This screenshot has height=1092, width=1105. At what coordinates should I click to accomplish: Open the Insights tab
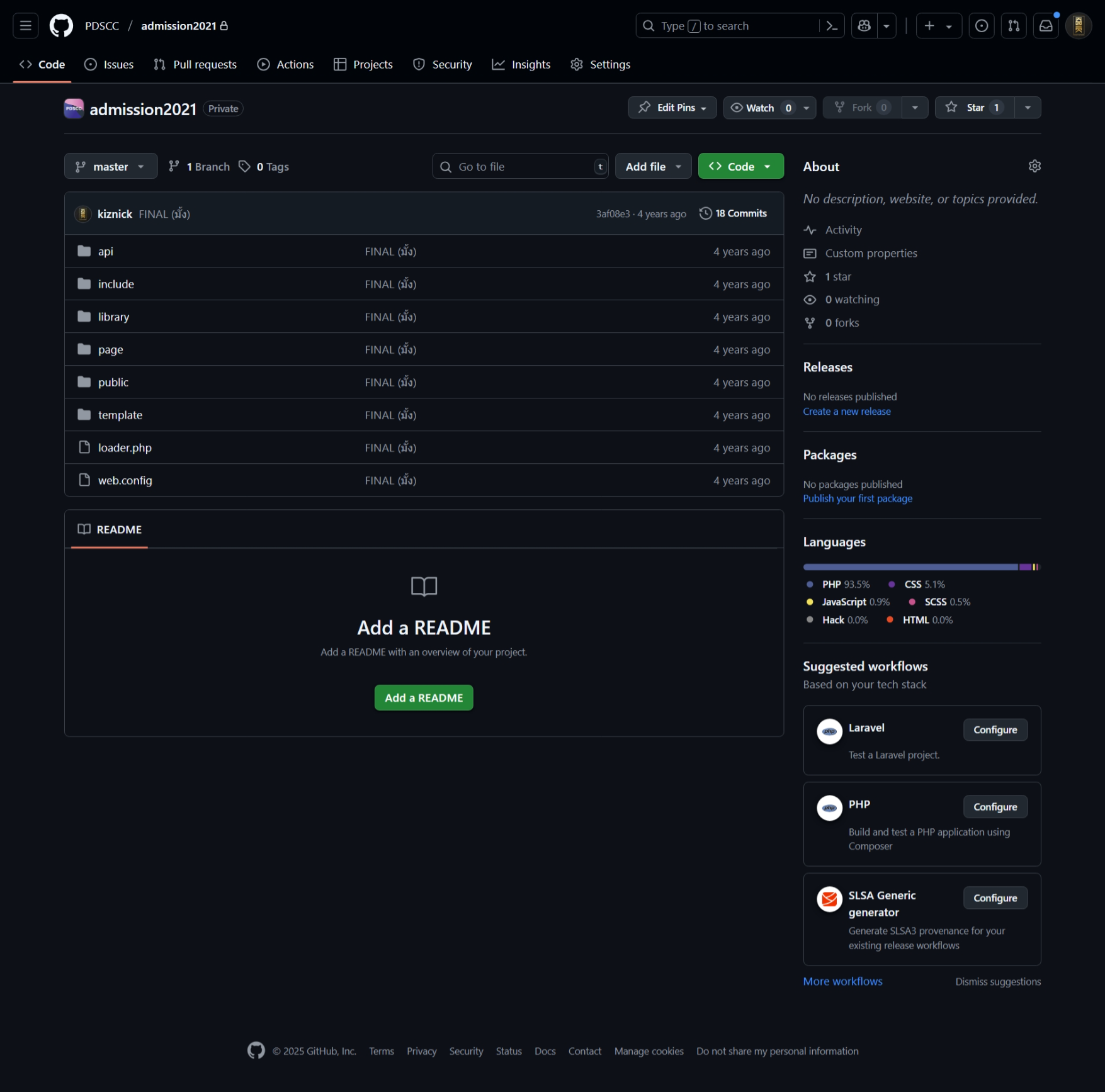pyautogui.click(x=521, y=64)
